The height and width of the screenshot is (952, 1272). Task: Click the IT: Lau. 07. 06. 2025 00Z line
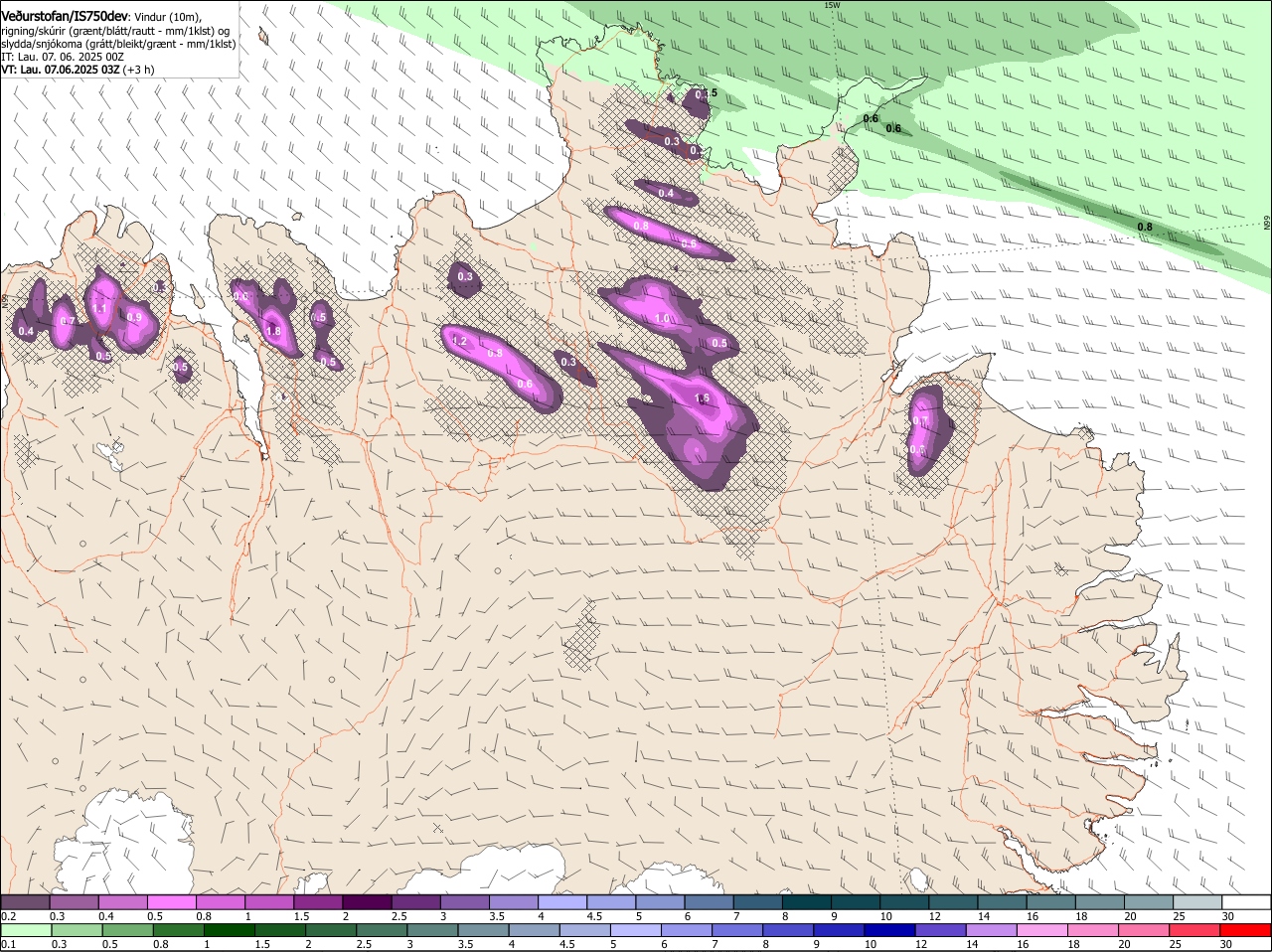click(63, 57)
